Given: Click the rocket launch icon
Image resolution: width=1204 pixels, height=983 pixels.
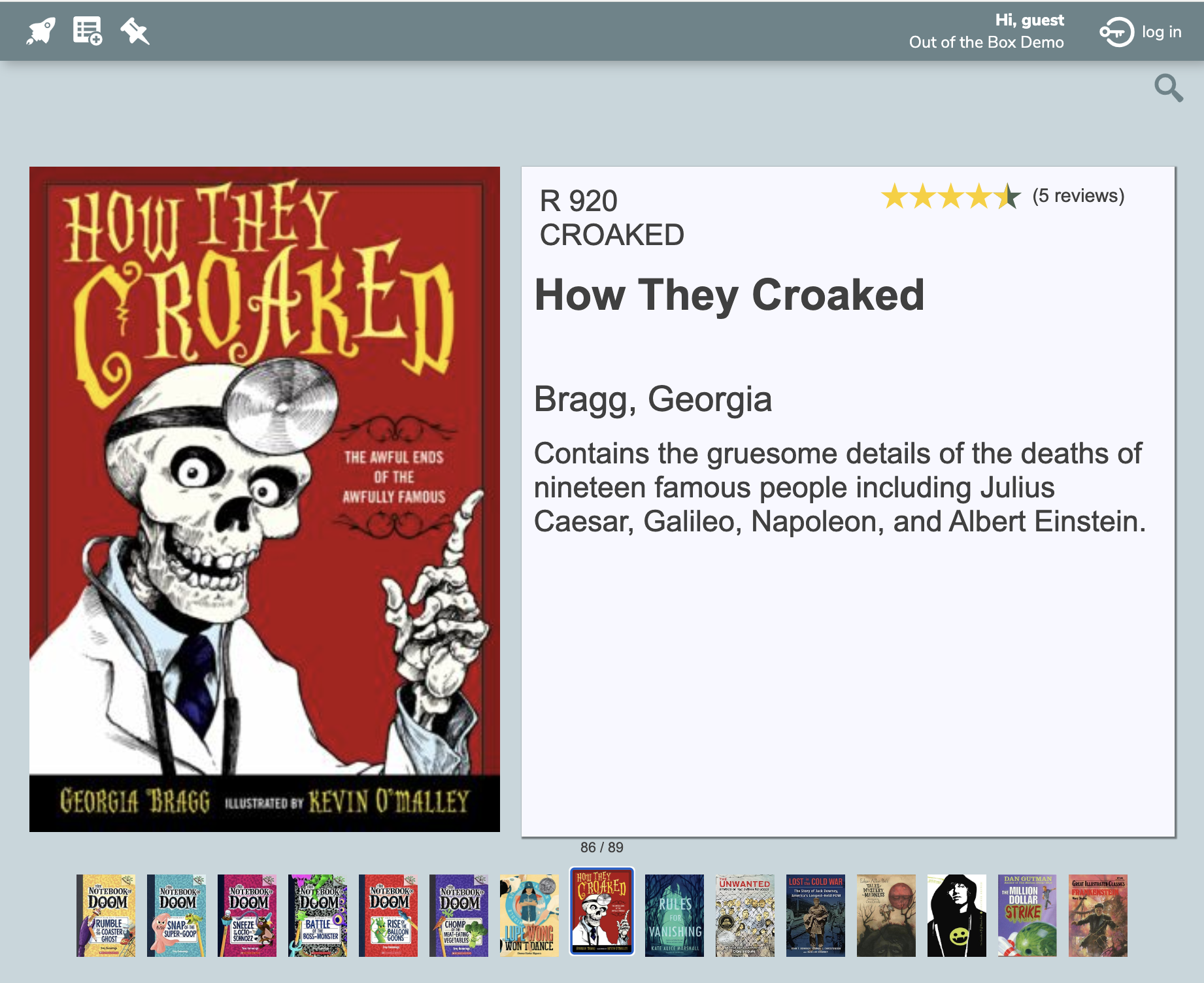Looking at the screenshot, I should (41, 31).
